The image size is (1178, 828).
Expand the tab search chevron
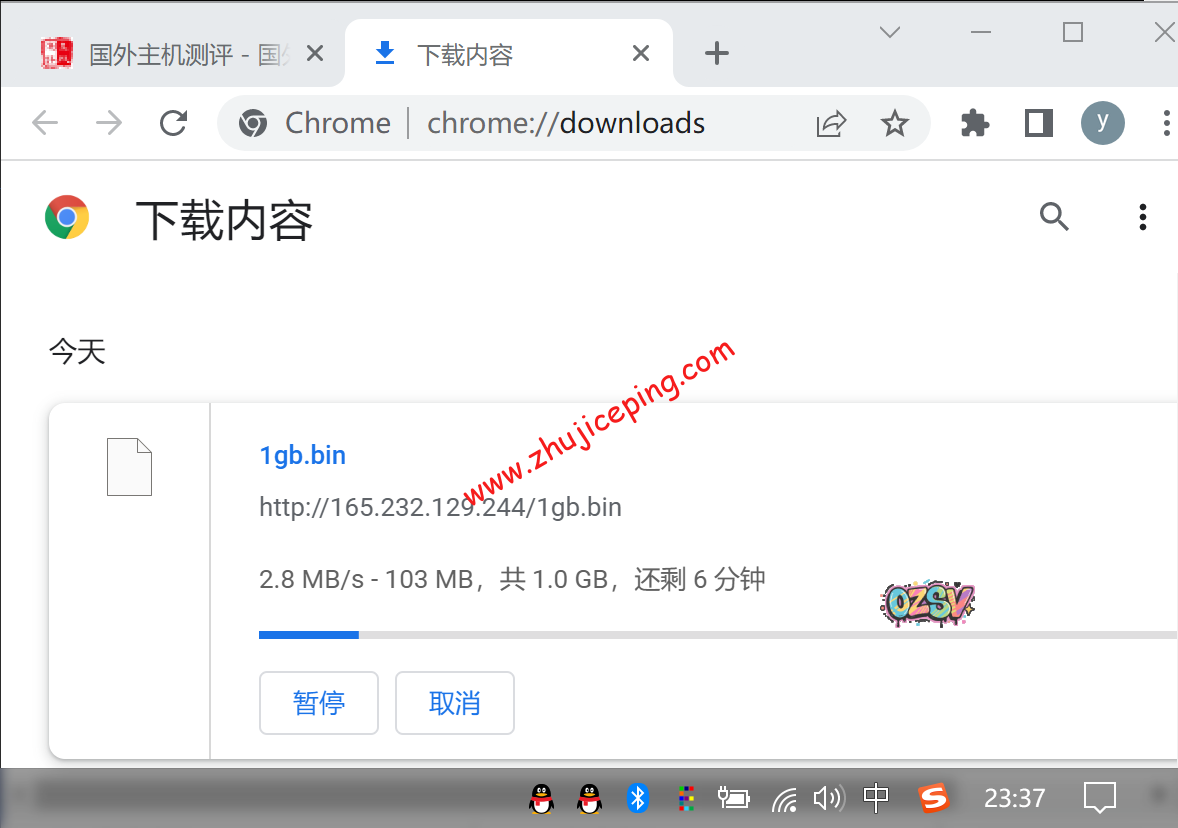(889, 32)
